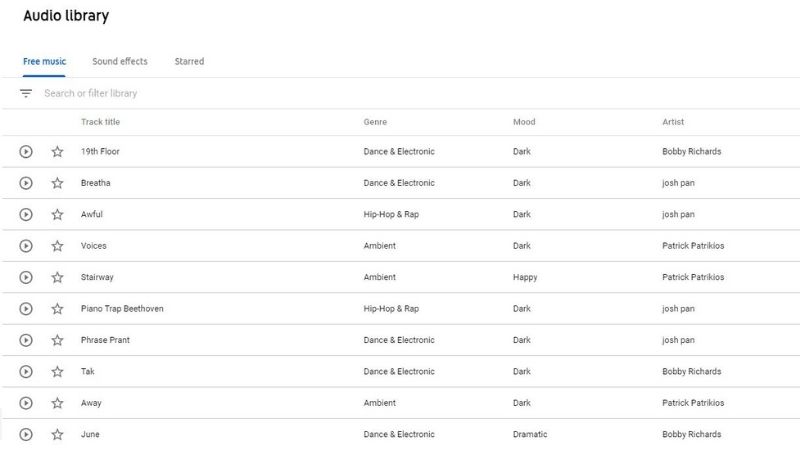
Task: Click artist Patrick Patrikios in Stairway row
Action: coord(693,277)
